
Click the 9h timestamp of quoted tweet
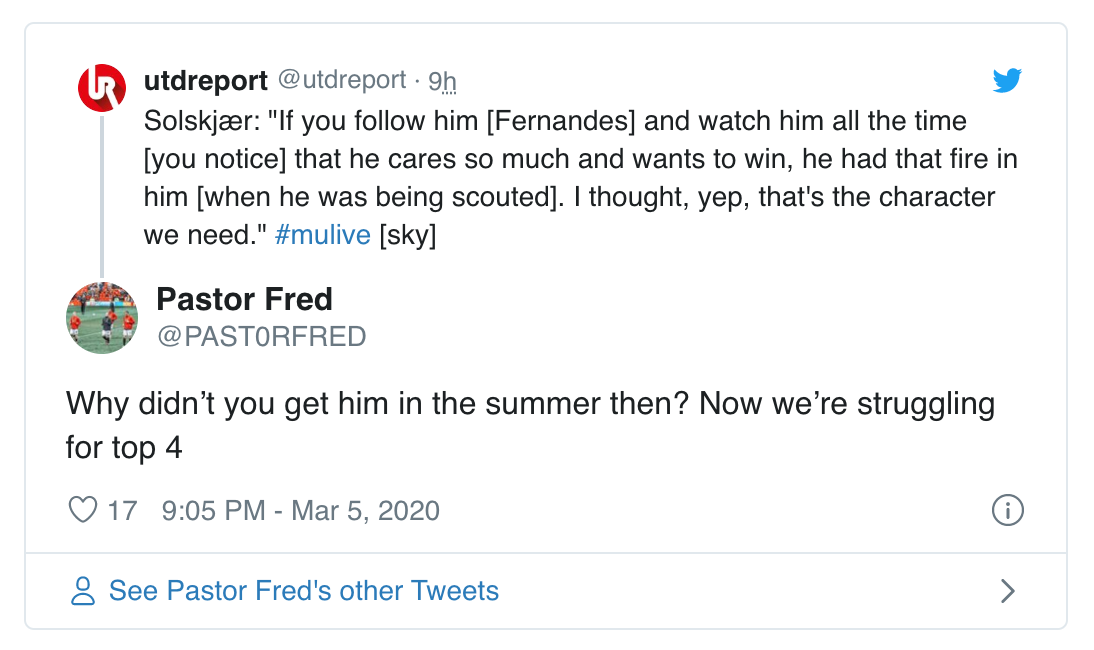click(442, 80)
